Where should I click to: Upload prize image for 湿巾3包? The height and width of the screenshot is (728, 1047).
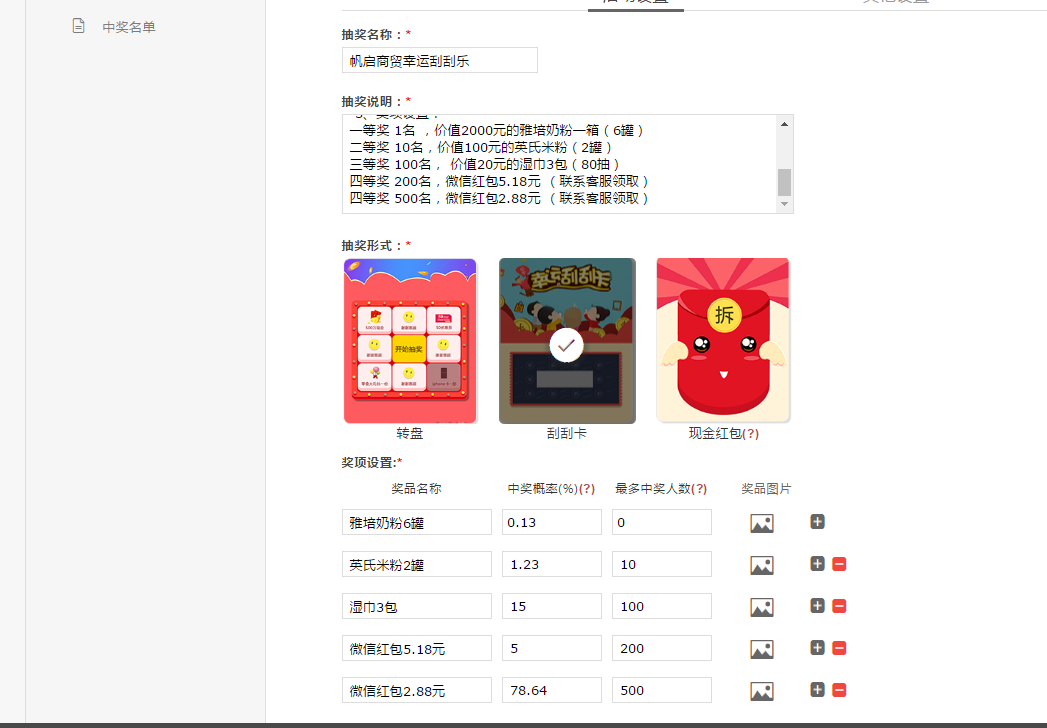pyautogui.click(x=762, y=608)
